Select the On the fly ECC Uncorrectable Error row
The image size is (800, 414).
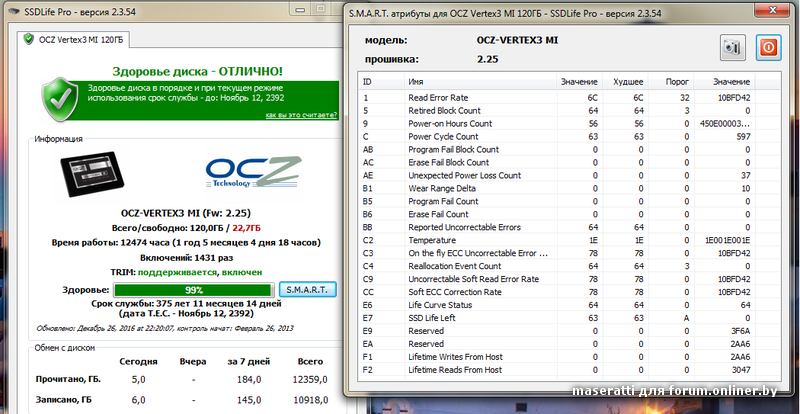tap(569, 253)
